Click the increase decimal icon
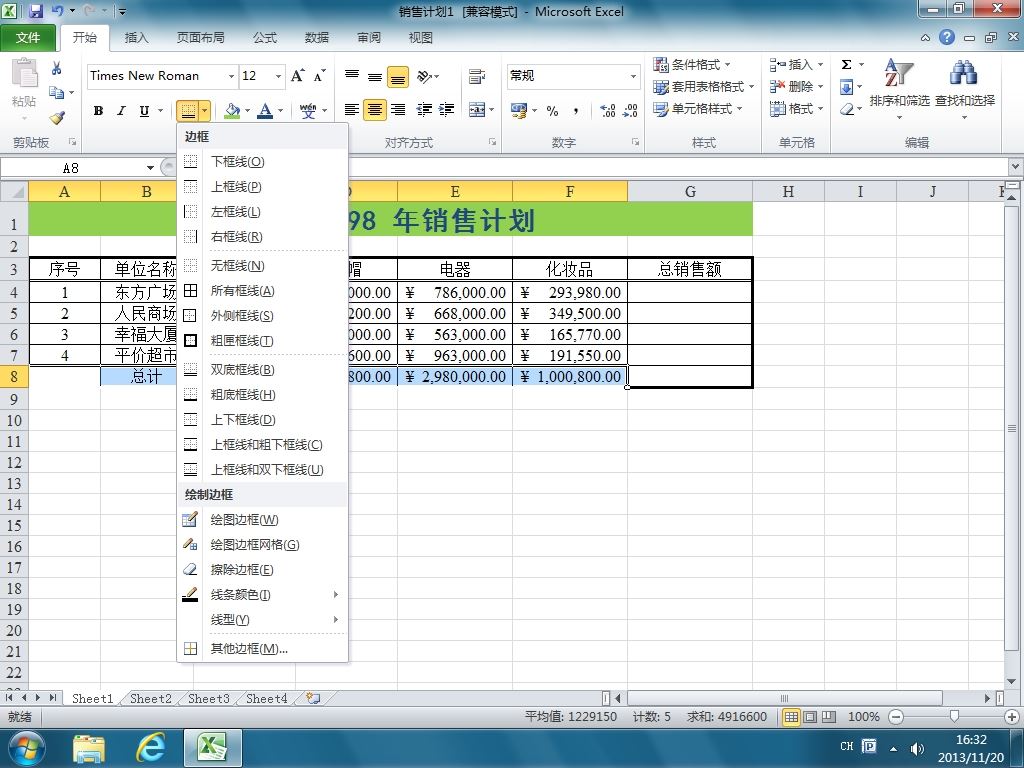 point(607,110)
